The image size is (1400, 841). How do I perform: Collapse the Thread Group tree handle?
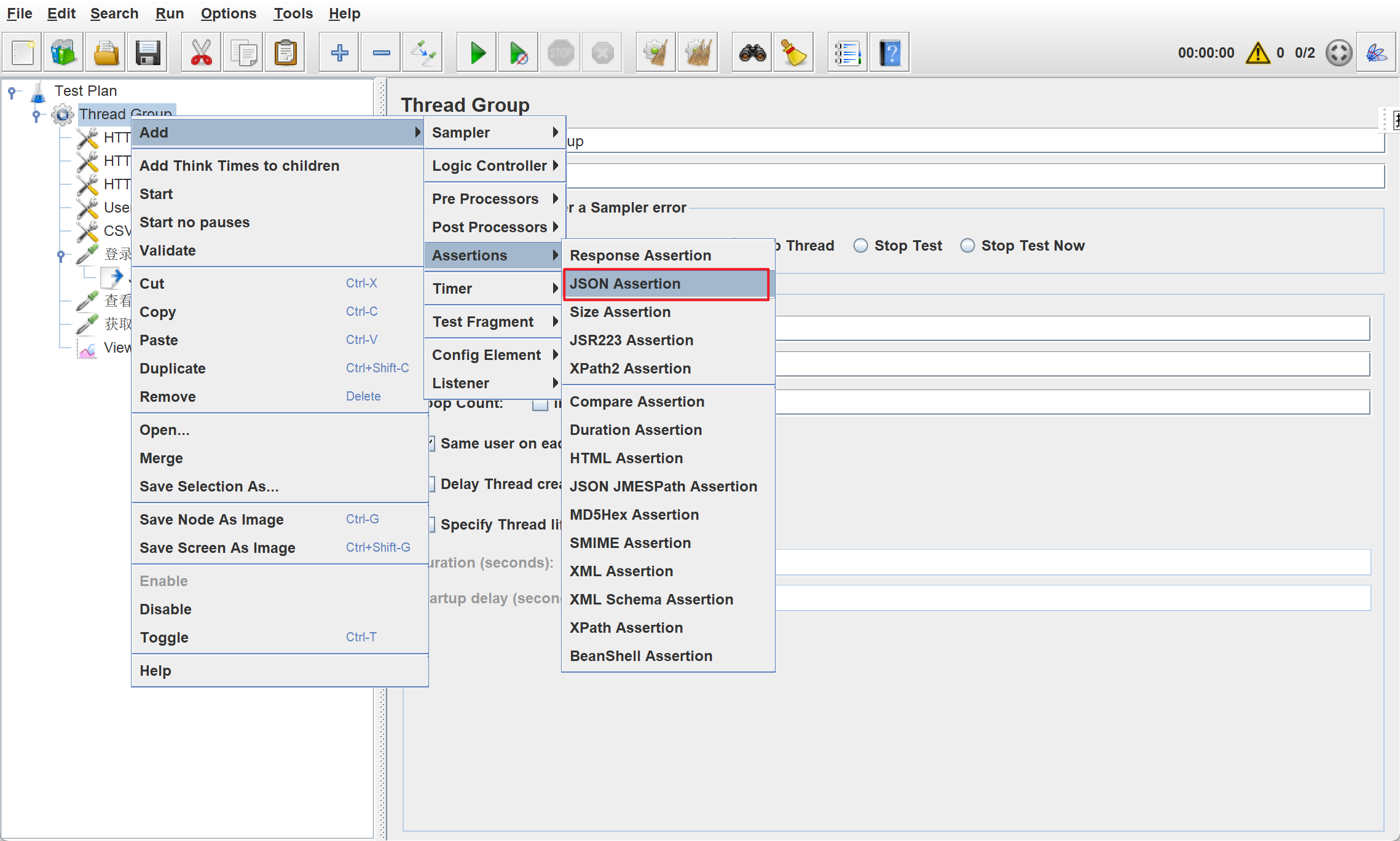click(36, 115)
